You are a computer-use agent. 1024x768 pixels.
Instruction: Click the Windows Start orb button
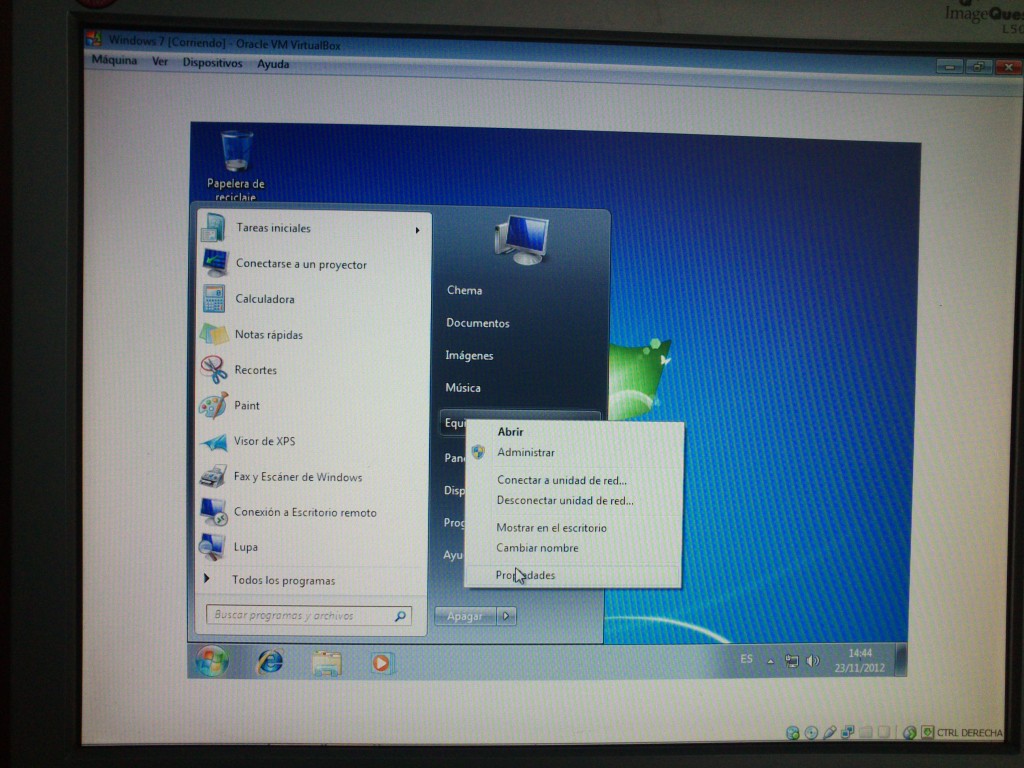coord(211,661)
